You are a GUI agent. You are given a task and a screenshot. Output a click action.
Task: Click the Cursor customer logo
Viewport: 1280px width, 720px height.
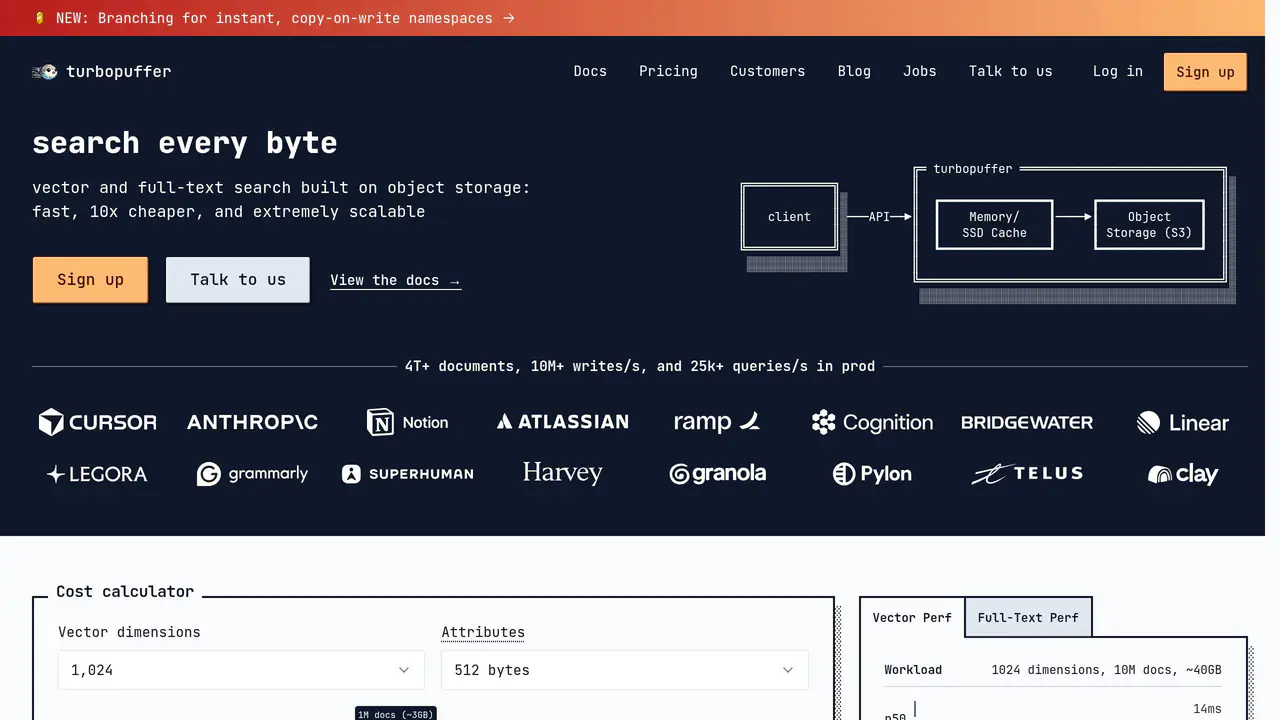pos(97,422)
